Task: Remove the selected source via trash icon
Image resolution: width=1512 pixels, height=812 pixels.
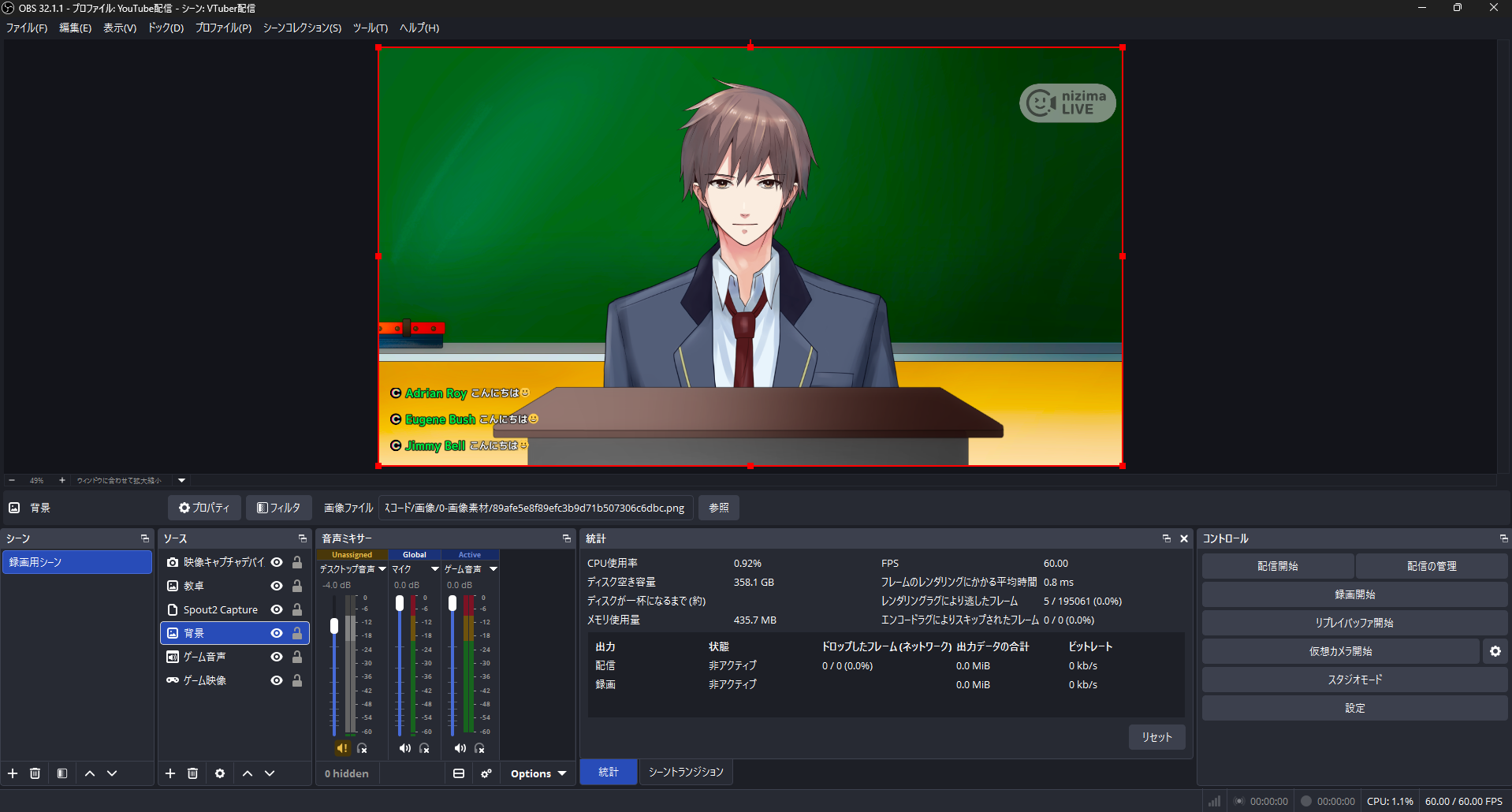Action: pos(192,773)
